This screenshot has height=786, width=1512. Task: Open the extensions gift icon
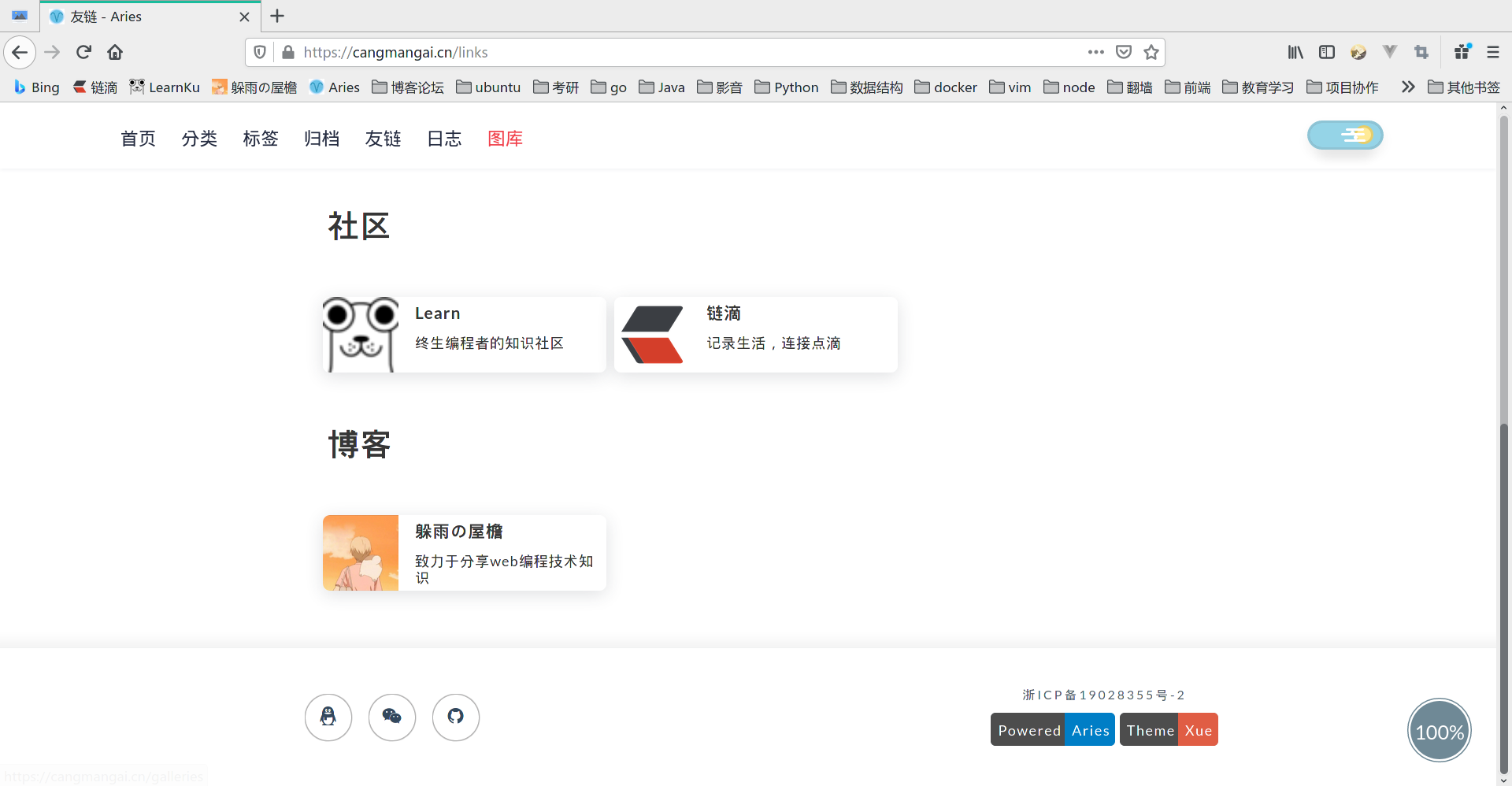1462,52
